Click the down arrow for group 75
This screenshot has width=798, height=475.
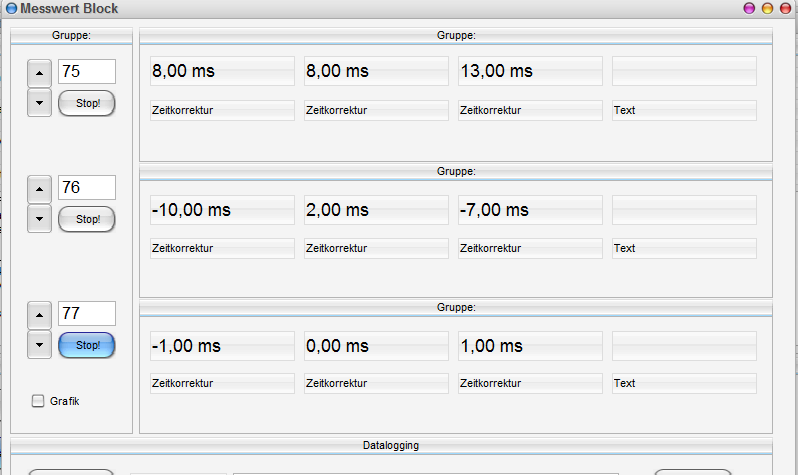pos(39,102)
